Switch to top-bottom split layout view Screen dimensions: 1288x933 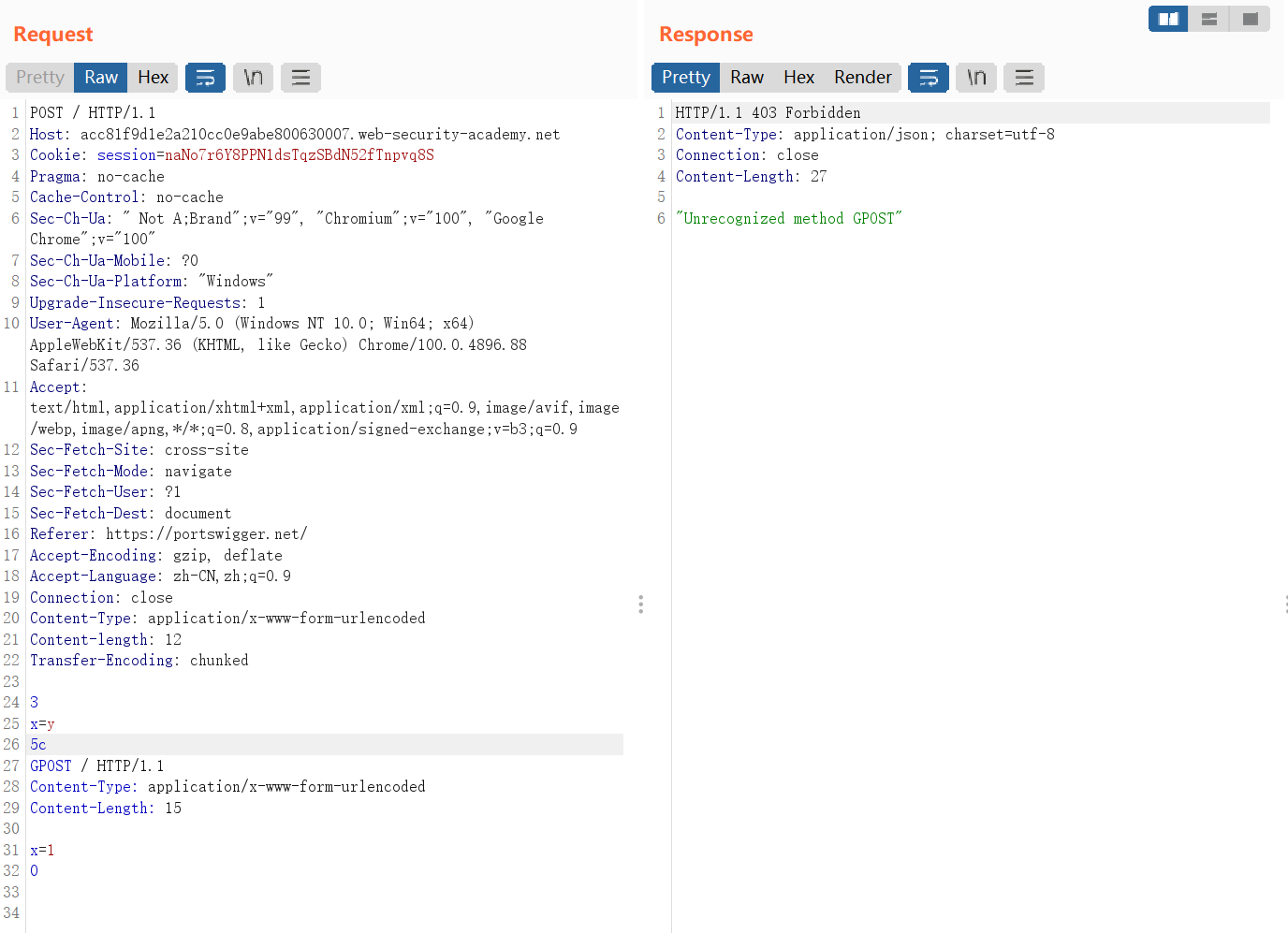pyautogui.click(x=1209, y=19)
